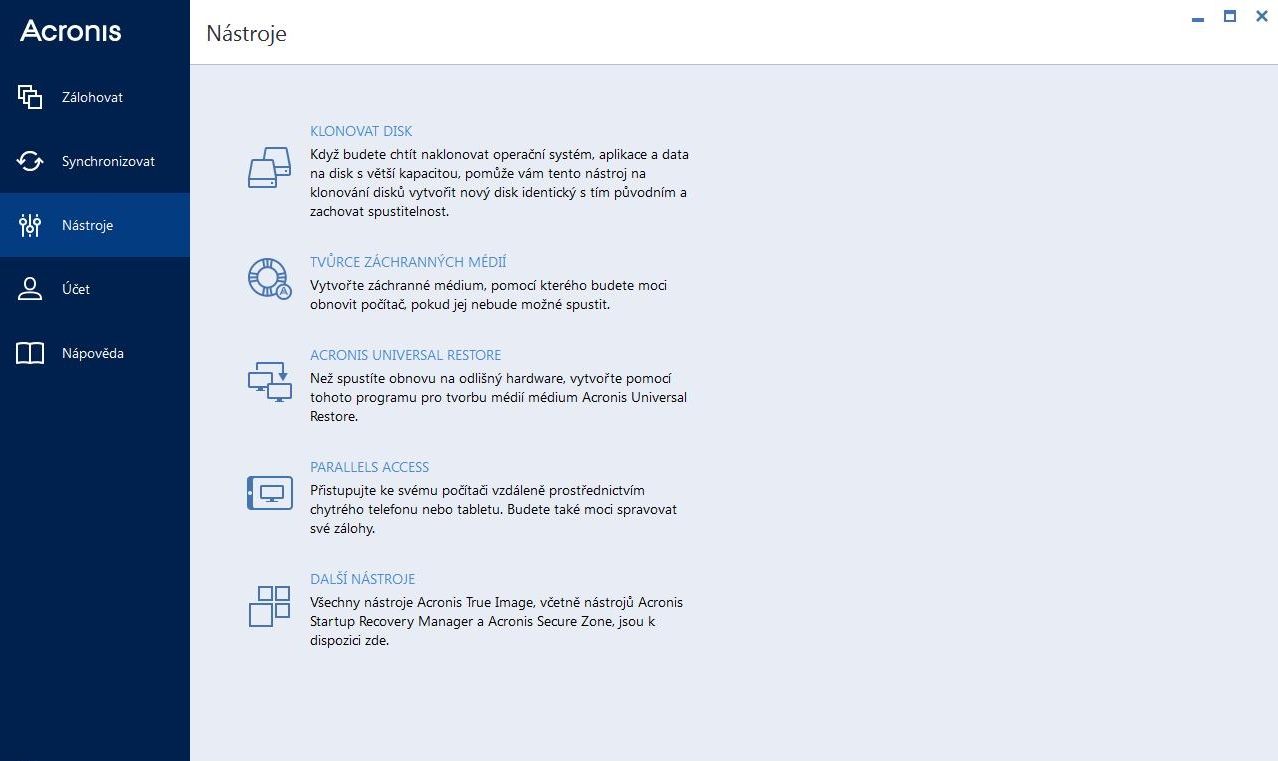Click the Klonovat disk description text

(499, 183)
